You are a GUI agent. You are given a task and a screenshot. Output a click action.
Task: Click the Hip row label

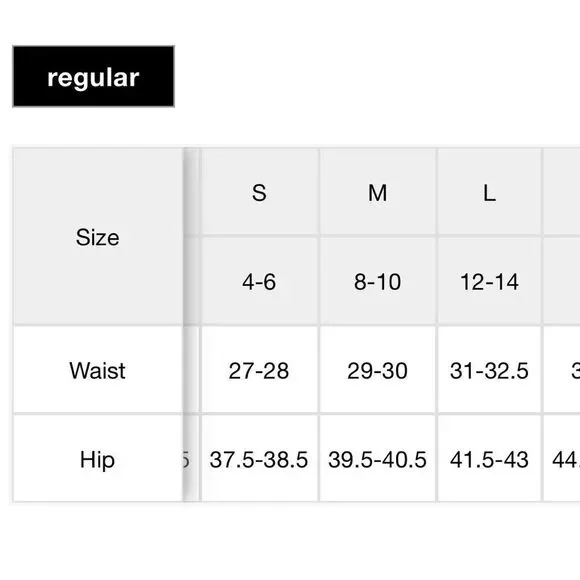pyautogui.click(x=98, y=459)
